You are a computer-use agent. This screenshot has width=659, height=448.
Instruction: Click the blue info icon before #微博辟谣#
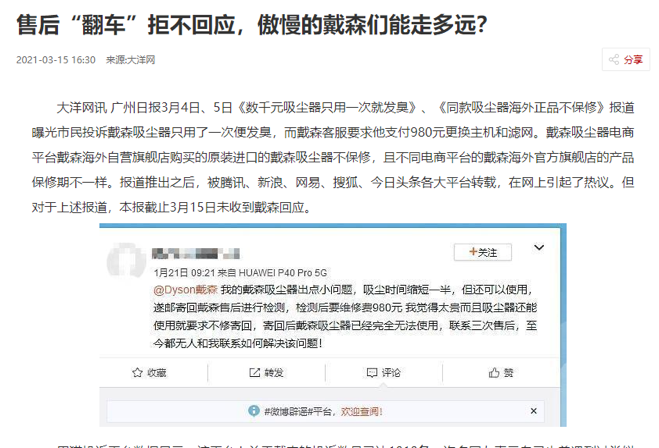coord(254,411)
